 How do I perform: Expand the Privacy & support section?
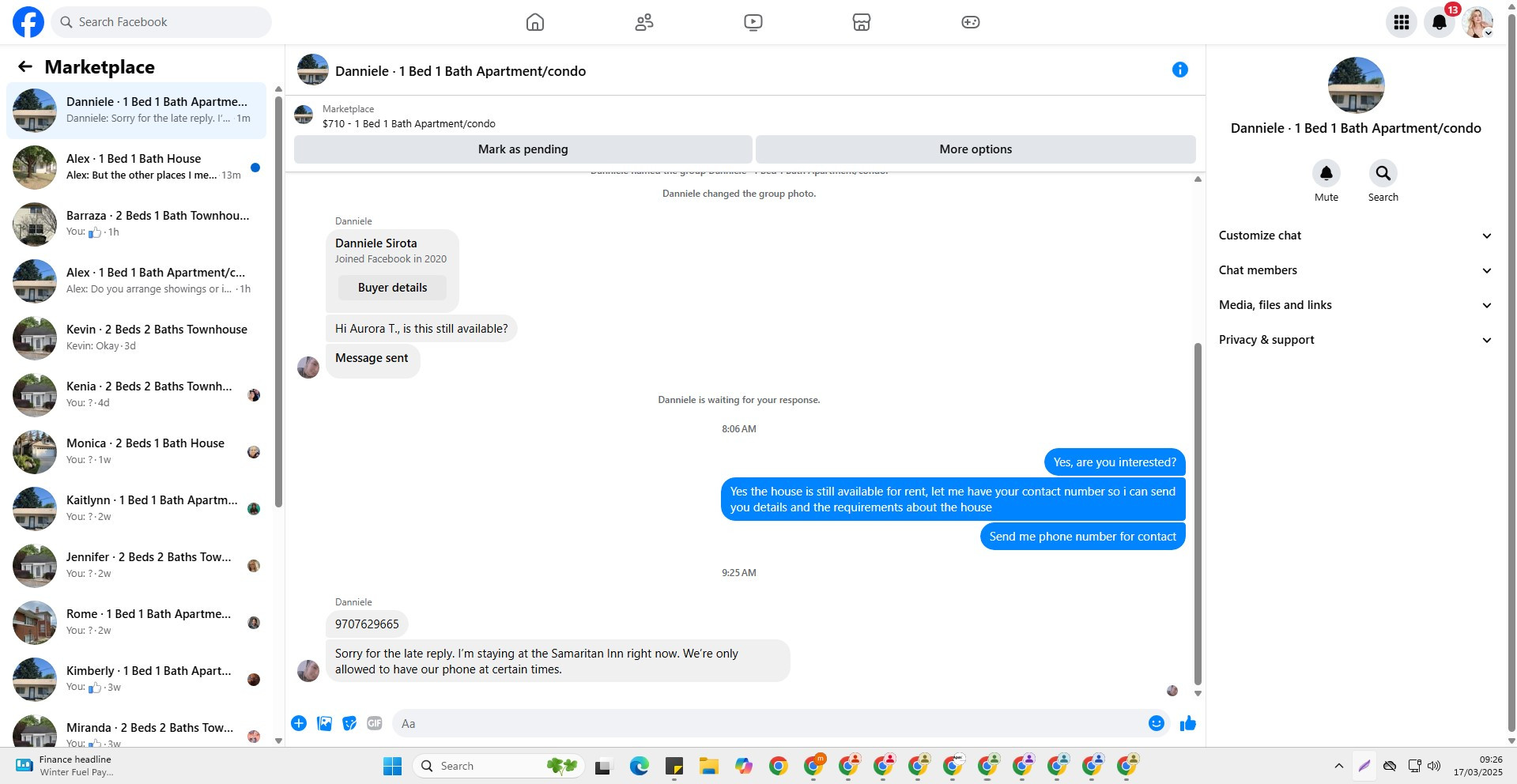click(x=1355, y=340)
